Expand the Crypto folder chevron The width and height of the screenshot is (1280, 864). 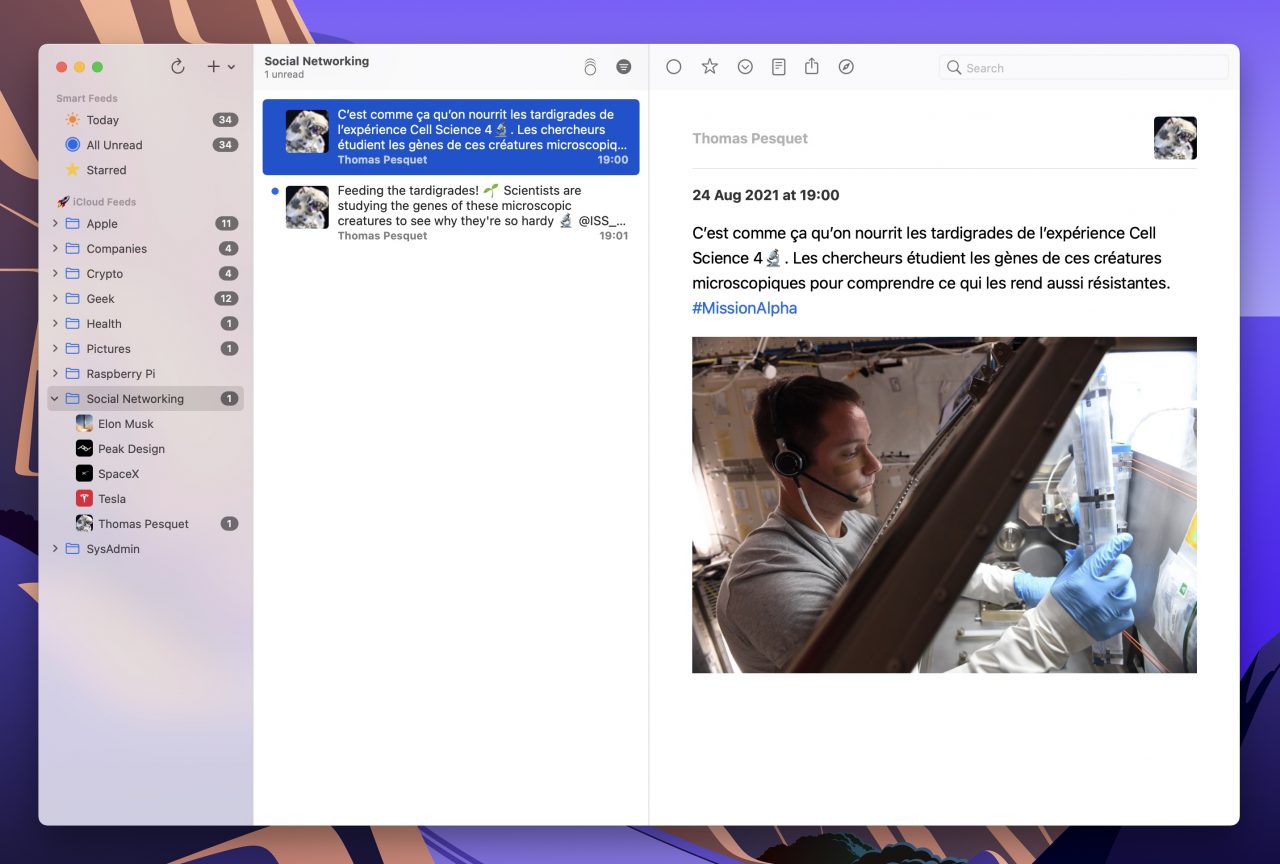[x=56, y=274]
